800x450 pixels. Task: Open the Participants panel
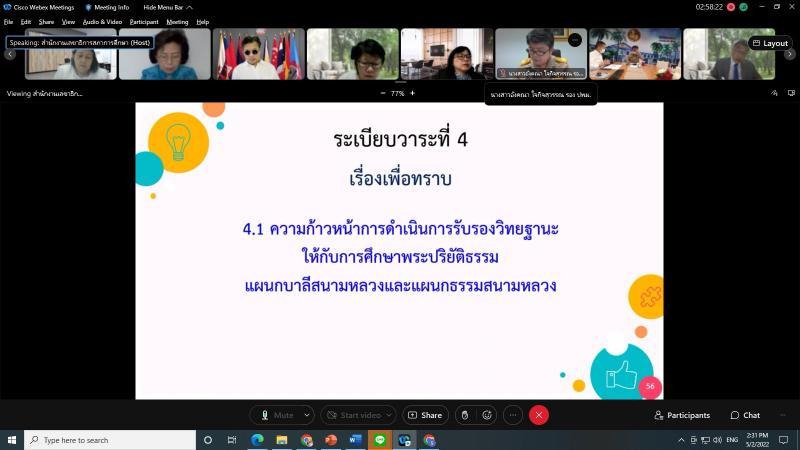click(682, 415)
